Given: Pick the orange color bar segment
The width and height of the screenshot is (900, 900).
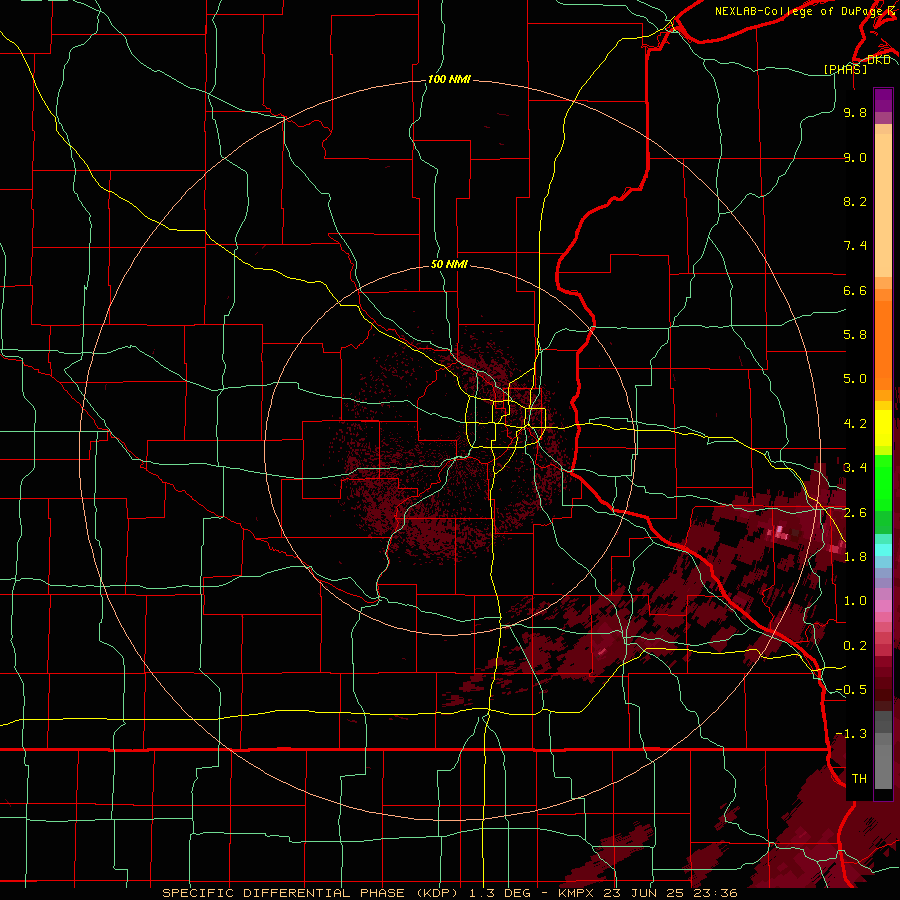Looking at the screenshot, I should pos(883,344).
